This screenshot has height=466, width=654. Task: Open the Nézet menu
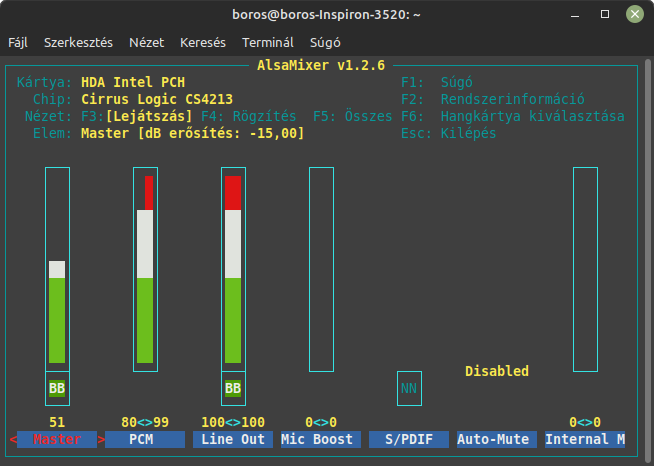146,43
